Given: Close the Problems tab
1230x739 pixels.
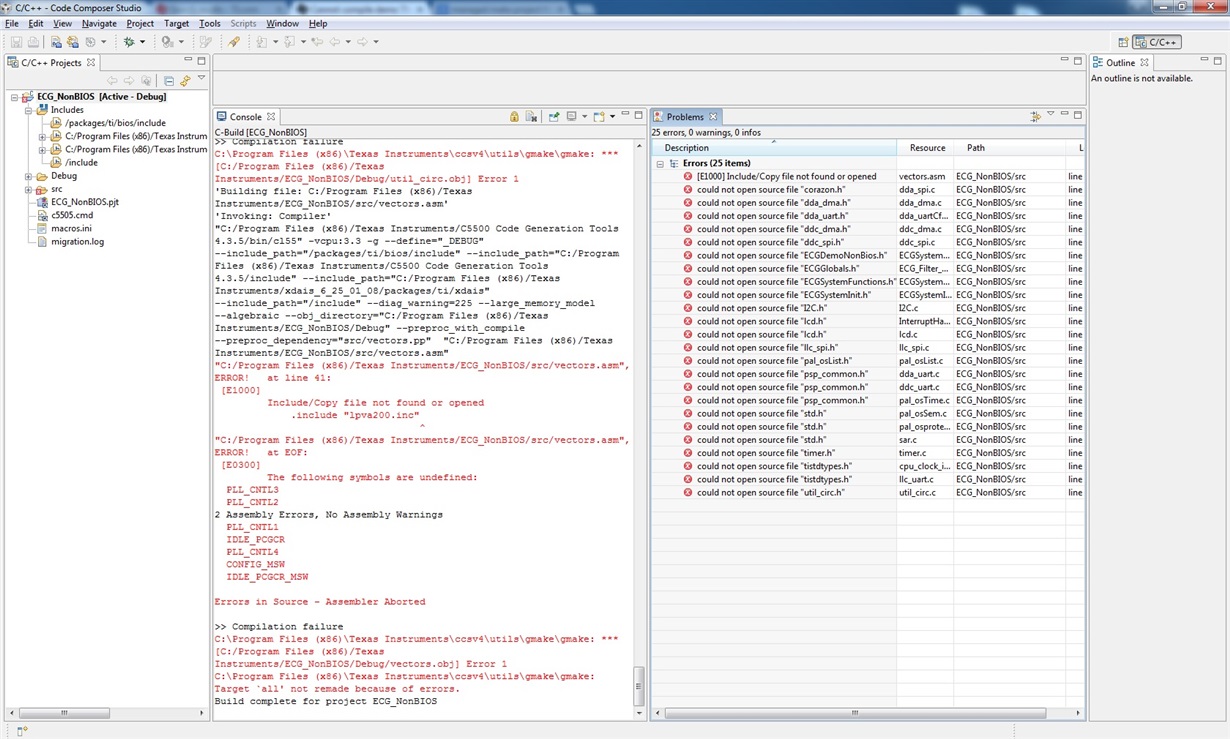Looking at the screenshot, I should point(713,117).
